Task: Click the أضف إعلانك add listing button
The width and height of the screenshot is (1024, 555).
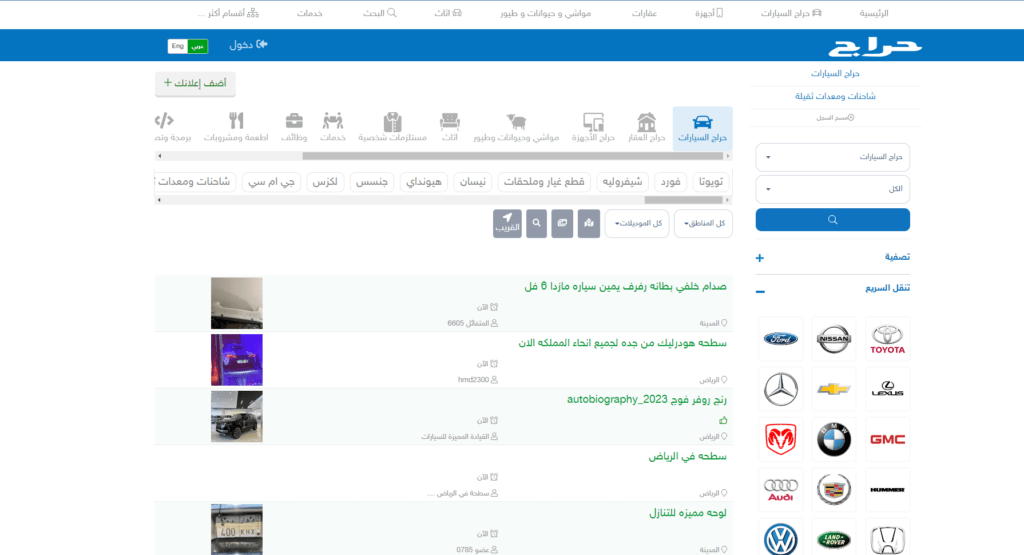Action: [196, 84]
